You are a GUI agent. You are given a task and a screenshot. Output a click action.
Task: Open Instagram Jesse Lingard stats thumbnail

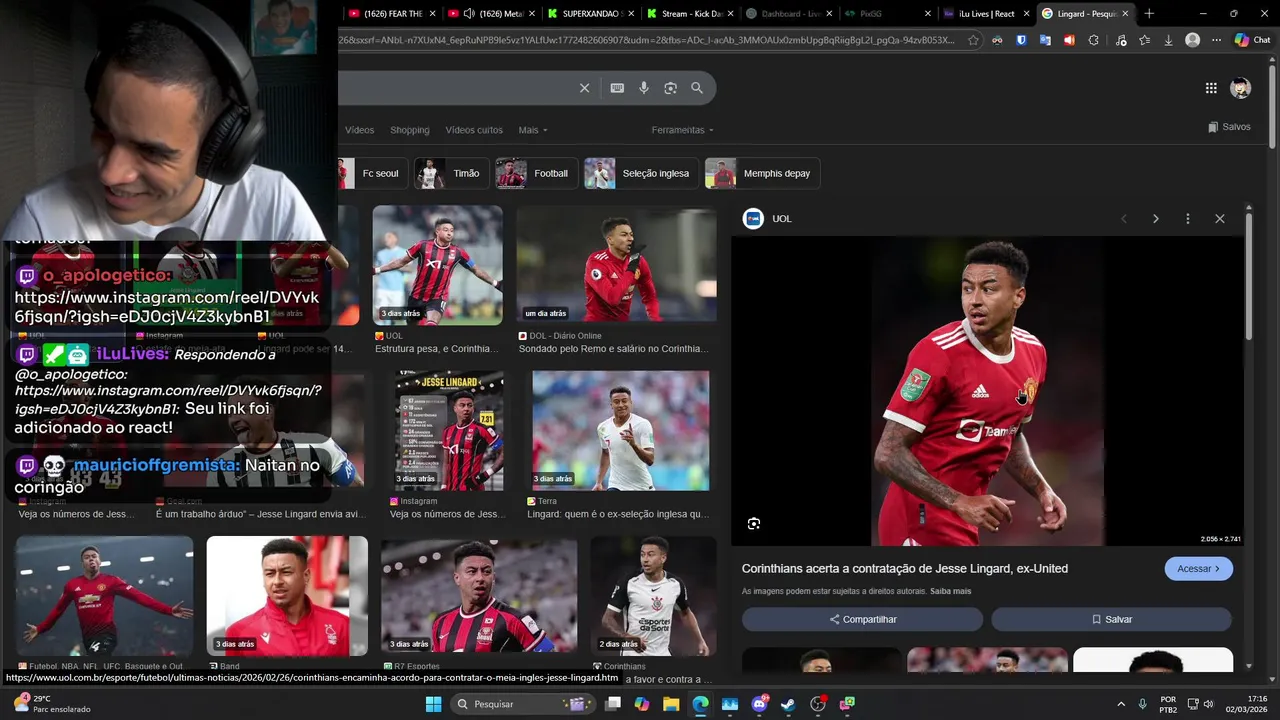point(449,430)
